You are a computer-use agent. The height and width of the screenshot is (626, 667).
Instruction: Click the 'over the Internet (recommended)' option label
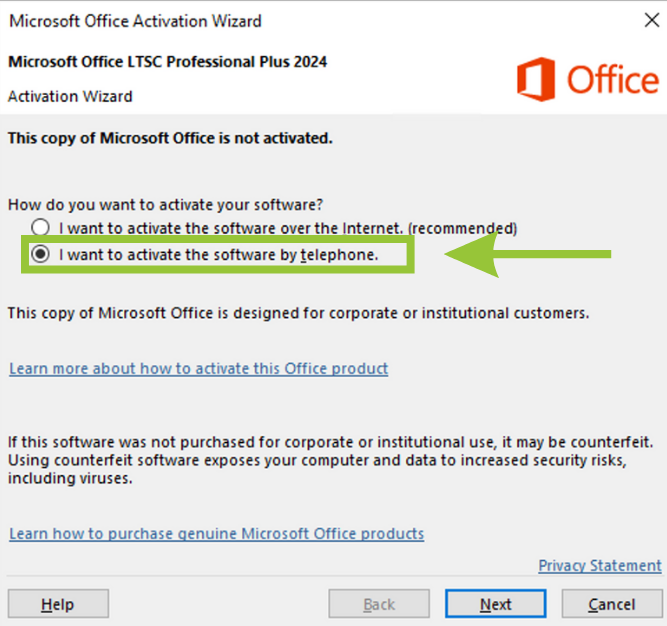pos(288,228)
